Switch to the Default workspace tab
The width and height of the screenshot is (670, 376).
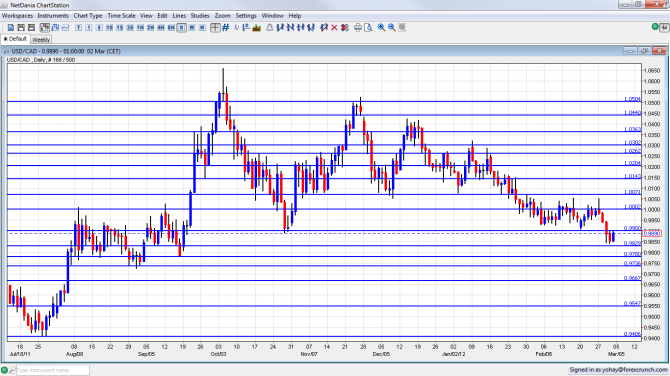coord(15,39)
